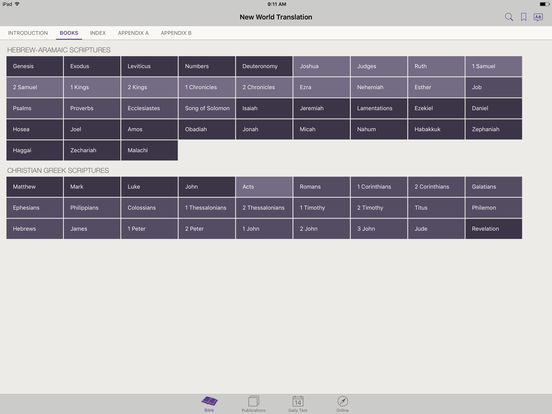Select the book of Daniel
Image resolution: width=552 pixels, height=414 pixels.
494,108
